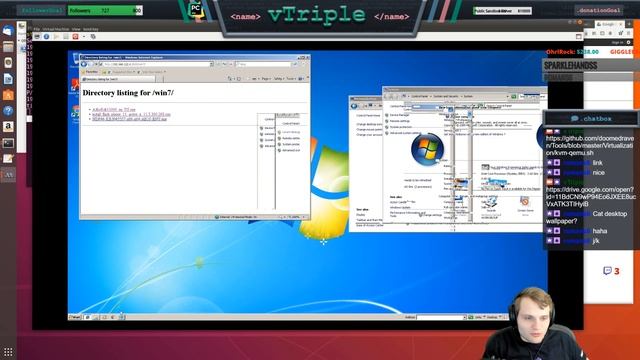Open the Send Key menu

pyautogui.click(x=91, y=29)
